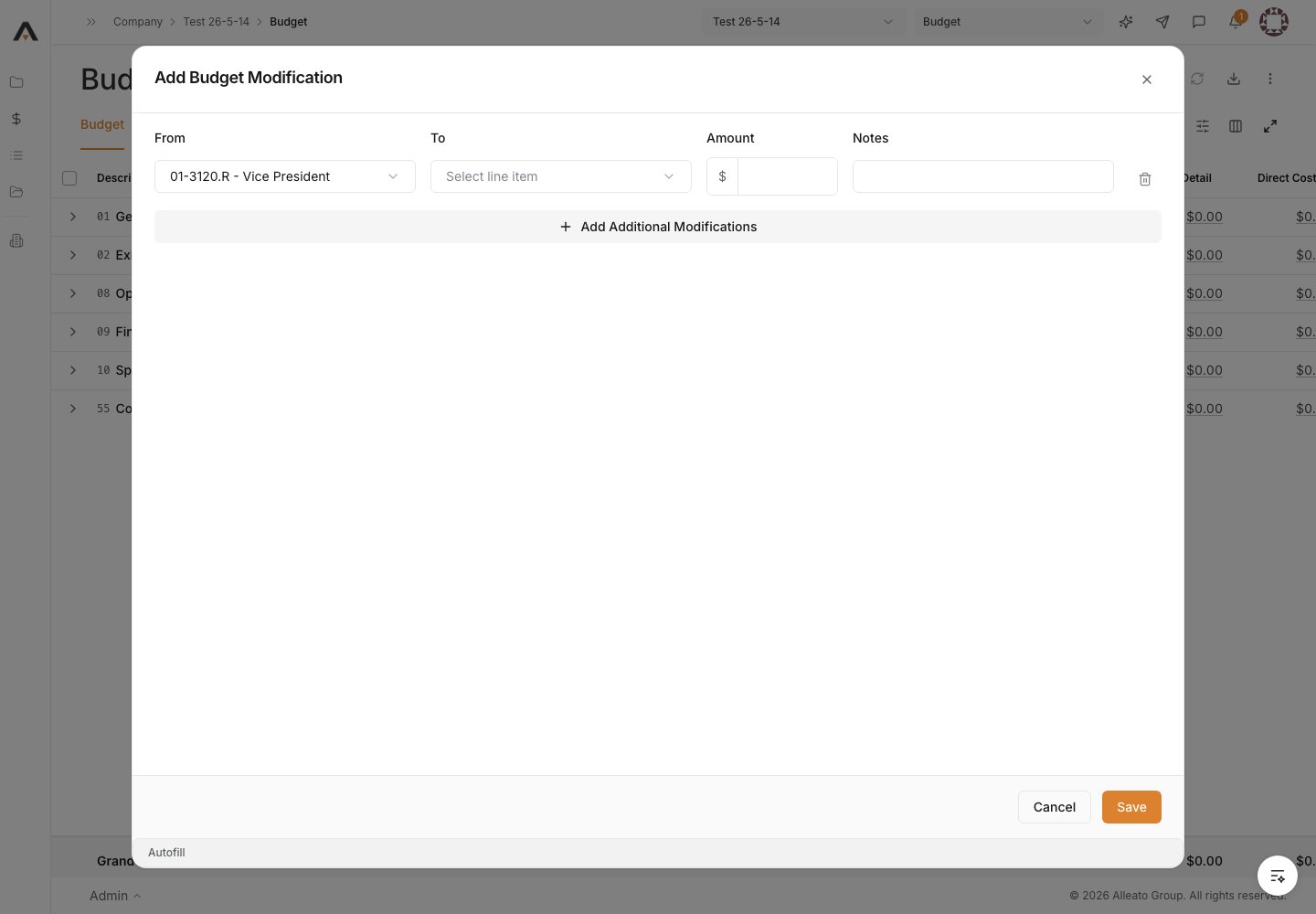Open the top folder sidebar icon
Image resolution: width=1316 pixels, height=914 pixels.
pos(16,82)
